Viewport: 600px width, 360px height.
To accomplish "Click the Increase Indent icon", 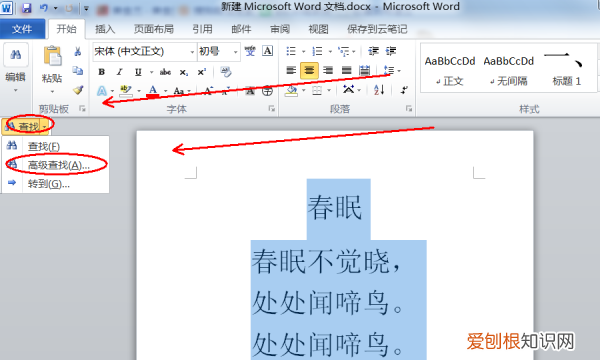I will tap(391, 51).
